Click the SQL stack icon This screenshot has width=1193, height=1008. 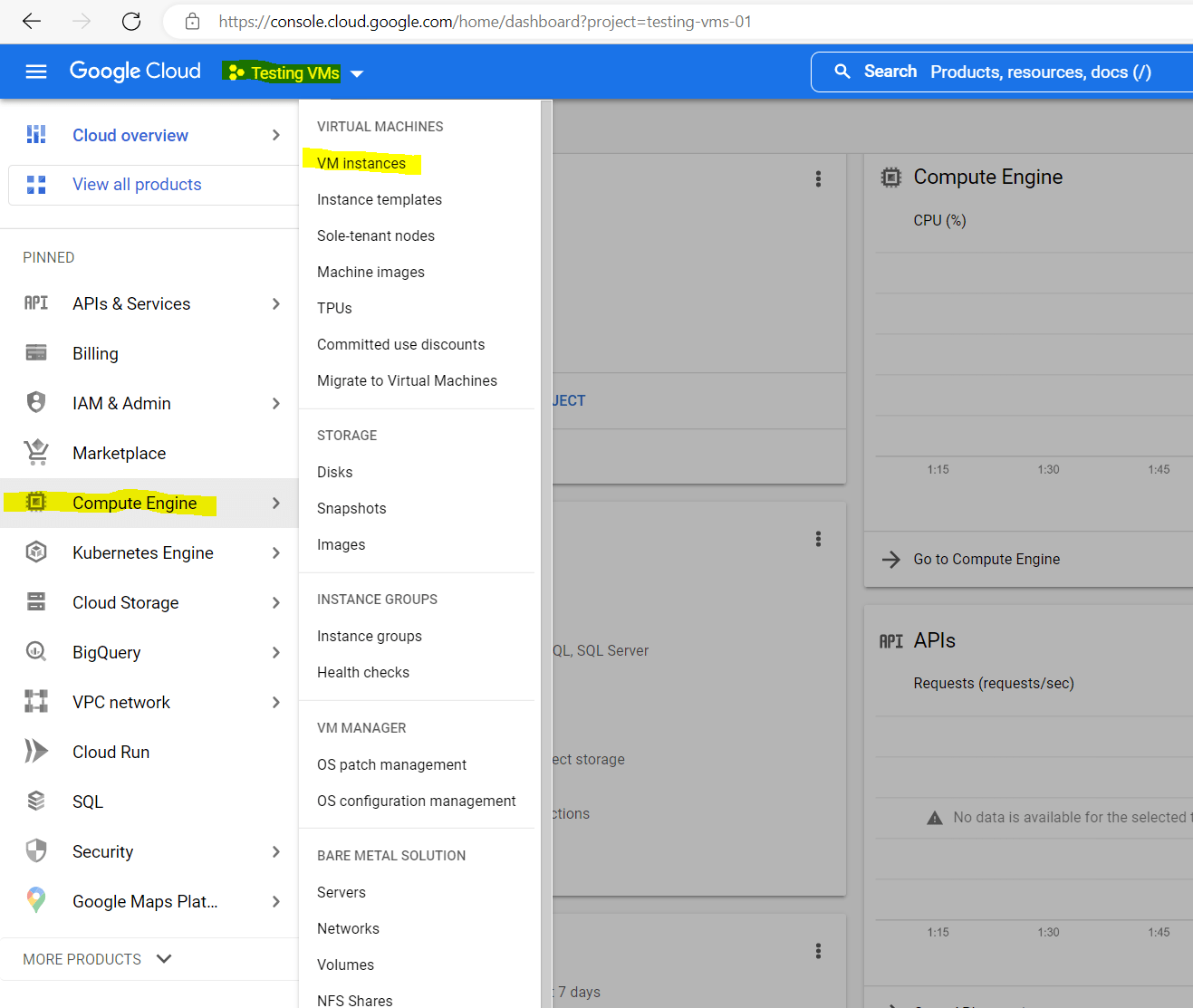click(x=36, y=801)
